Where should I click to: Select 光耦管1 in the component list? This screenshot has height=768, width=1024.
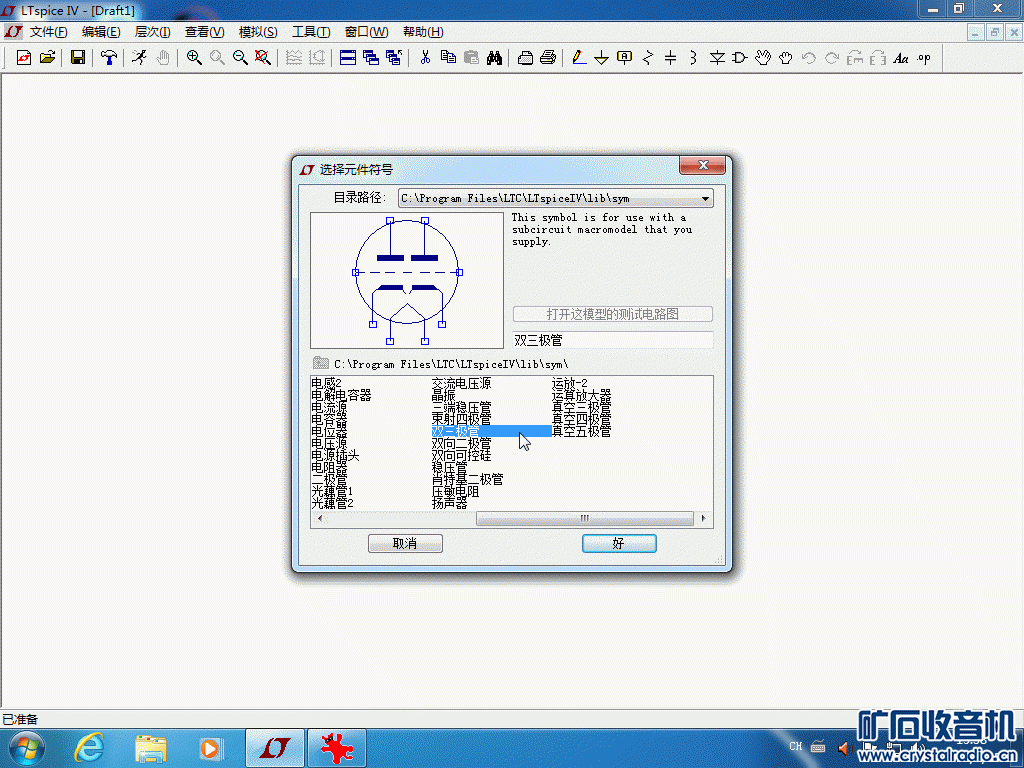point(332,491)
